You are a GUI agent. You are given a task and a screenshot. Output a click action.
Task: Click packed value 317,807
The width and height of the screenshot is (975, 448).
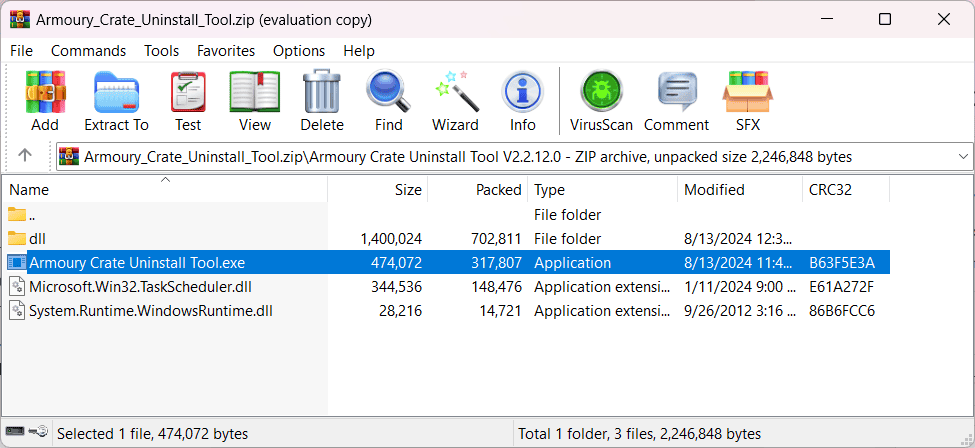coord(496,263)
